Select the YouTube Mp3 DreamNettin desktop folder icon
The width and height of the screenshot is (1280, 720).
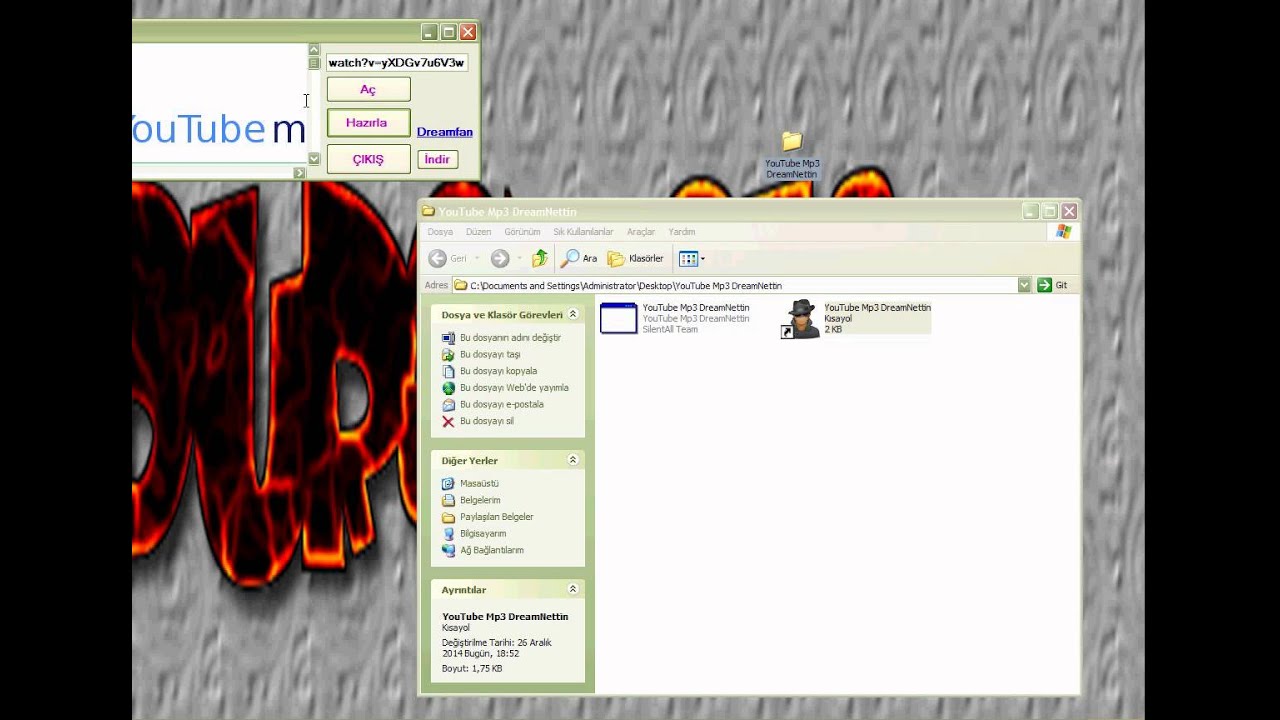792,156
